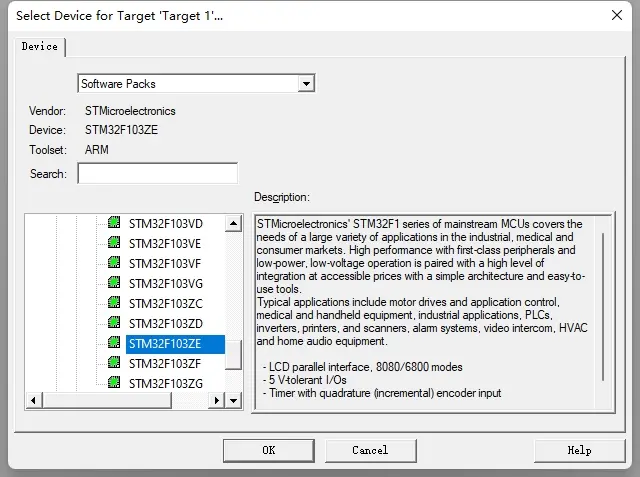Click the vendor name STMicroelectronics
640x477 pixels.
tap(130, 111)
